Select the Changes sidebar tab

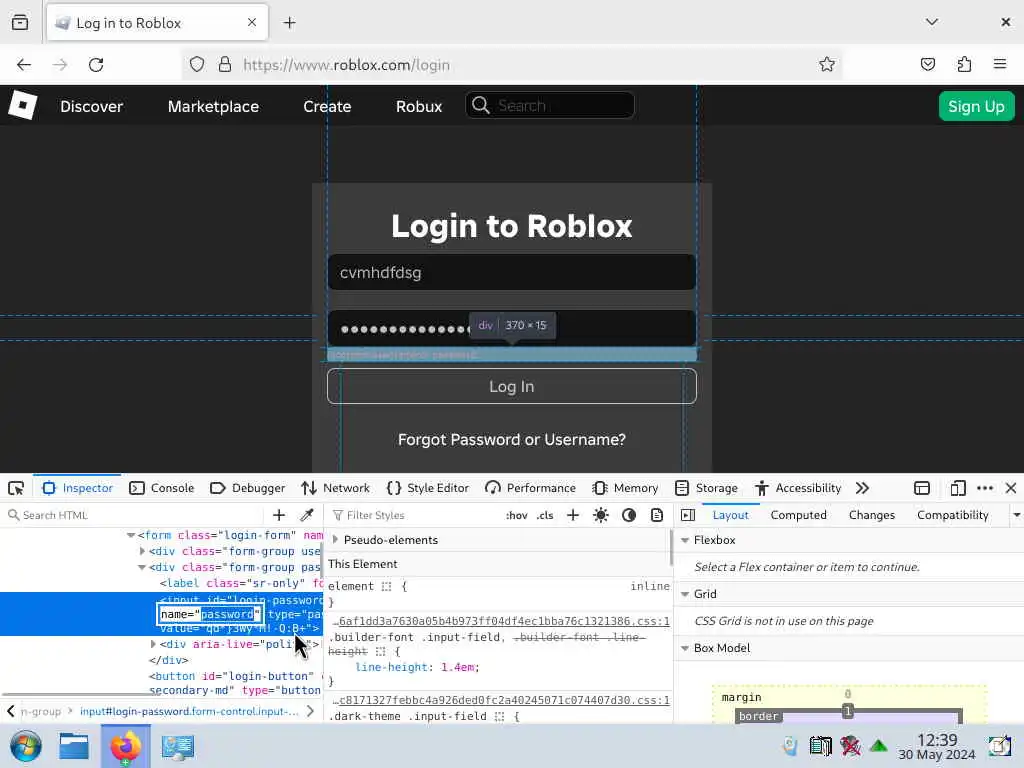pos(871,515)
